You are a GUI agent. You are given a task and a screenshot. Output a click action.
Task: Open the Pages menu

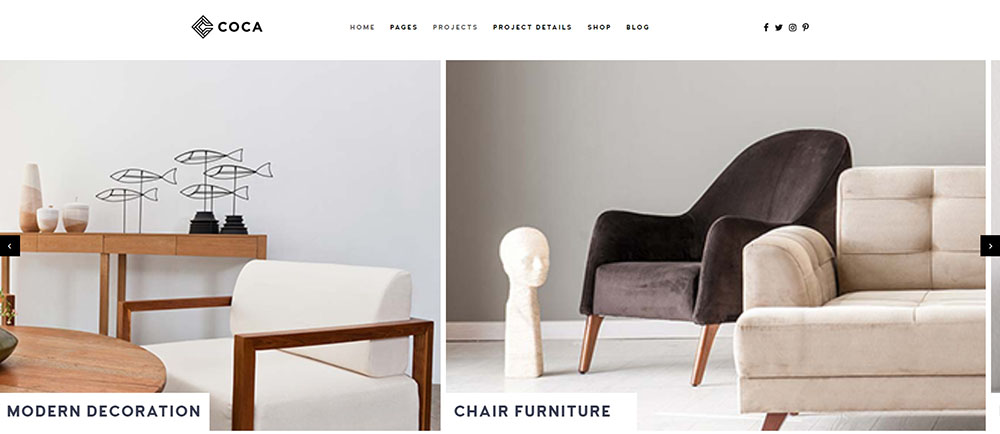pos(404,27)
